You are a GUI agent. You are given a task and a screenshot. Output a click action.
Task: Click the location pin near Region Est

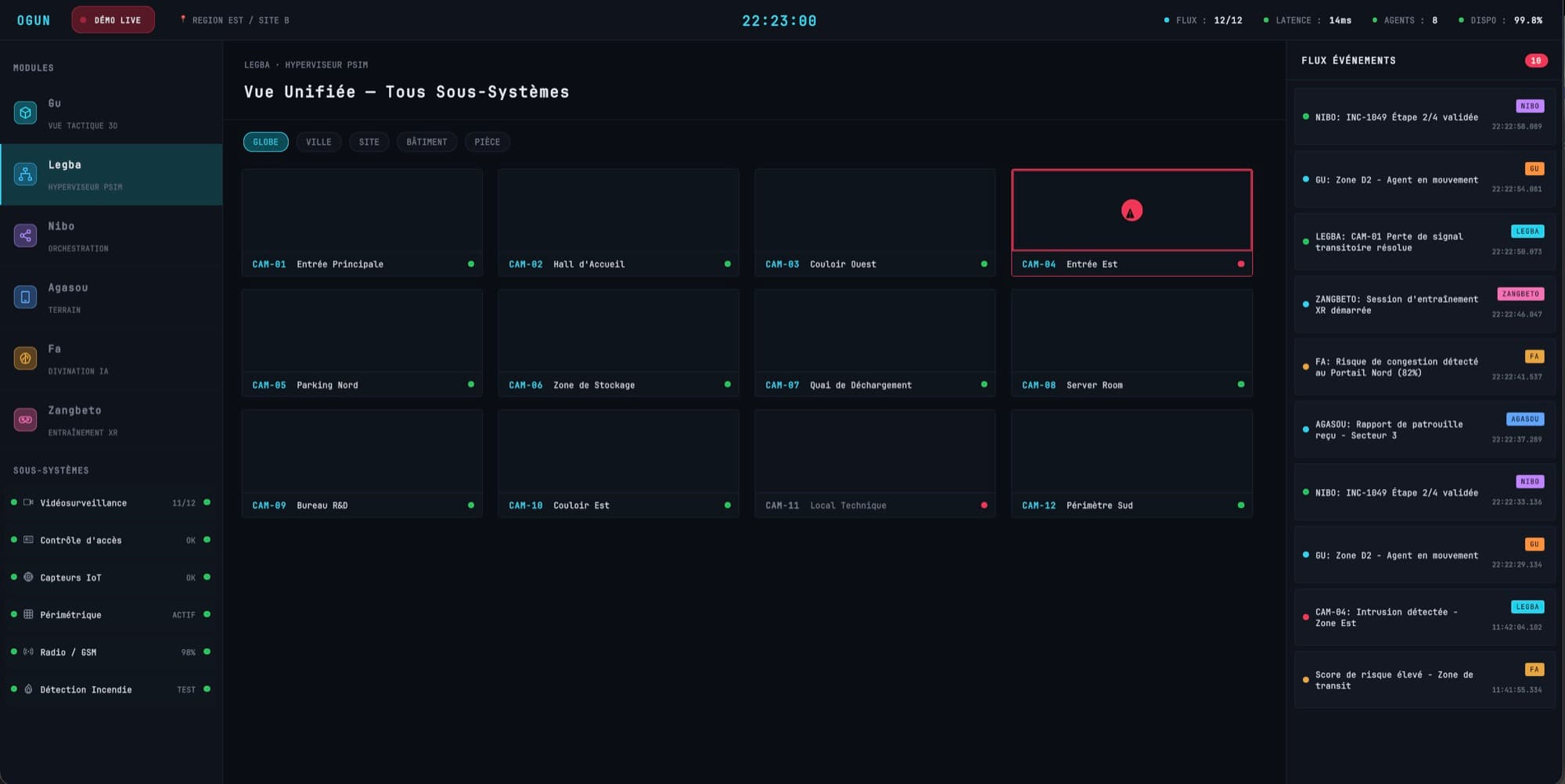click(183, 20)
